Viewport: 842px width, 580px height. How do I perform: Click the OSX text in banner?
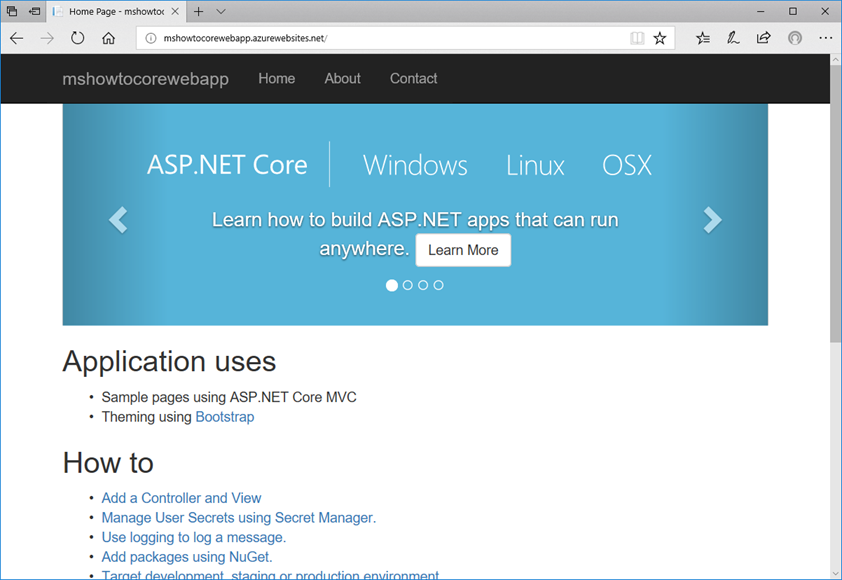(627, 165)
